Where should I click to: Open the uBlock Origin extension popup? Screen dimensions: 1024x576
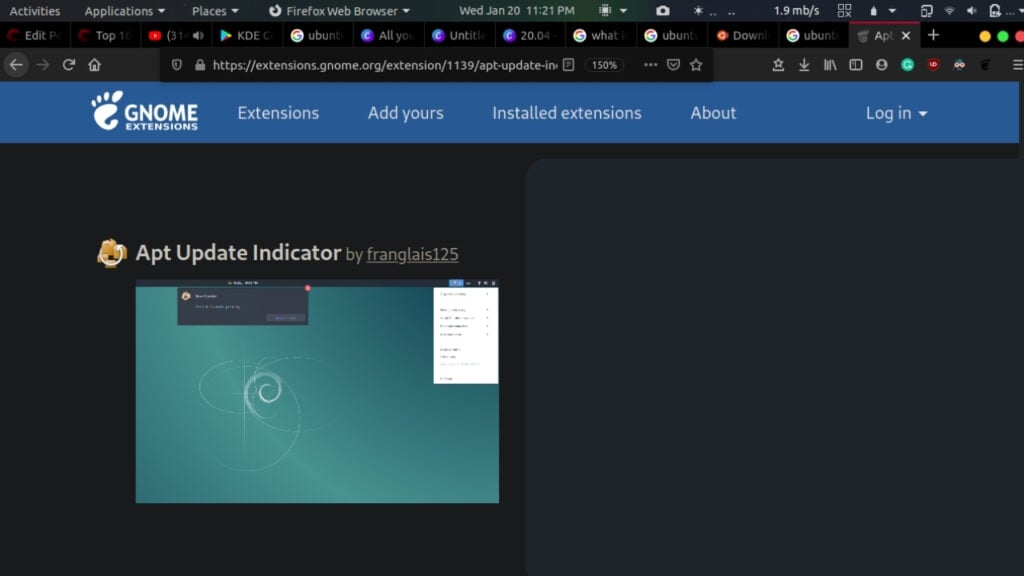pyautogui.click(x=933, y=65)
